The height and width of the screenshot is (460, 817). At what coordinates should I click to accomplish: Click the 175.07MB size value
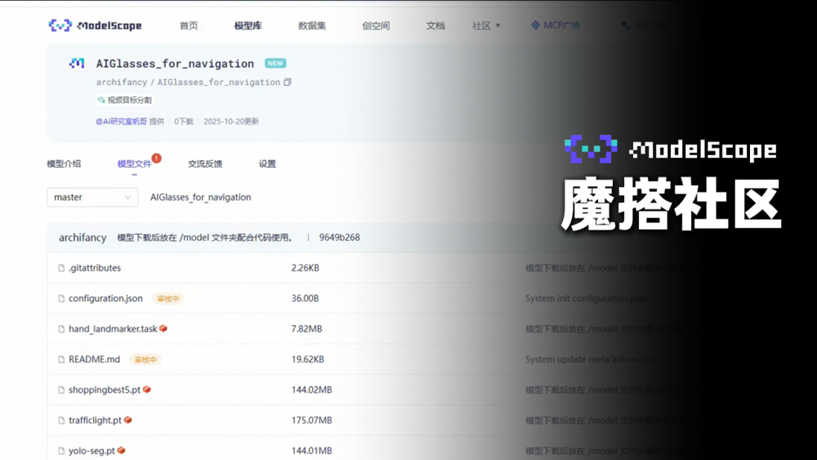point(312,420)
